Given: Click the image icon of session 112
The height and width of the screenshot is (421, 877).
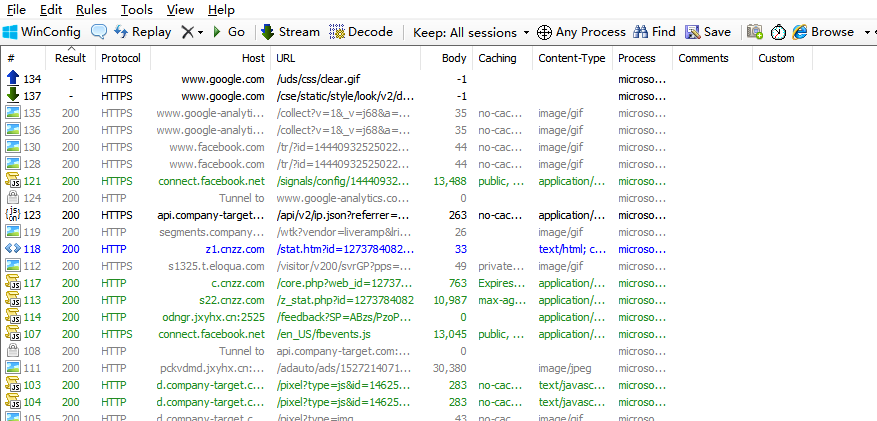Looking at the screenshot, I should point(13,266).
